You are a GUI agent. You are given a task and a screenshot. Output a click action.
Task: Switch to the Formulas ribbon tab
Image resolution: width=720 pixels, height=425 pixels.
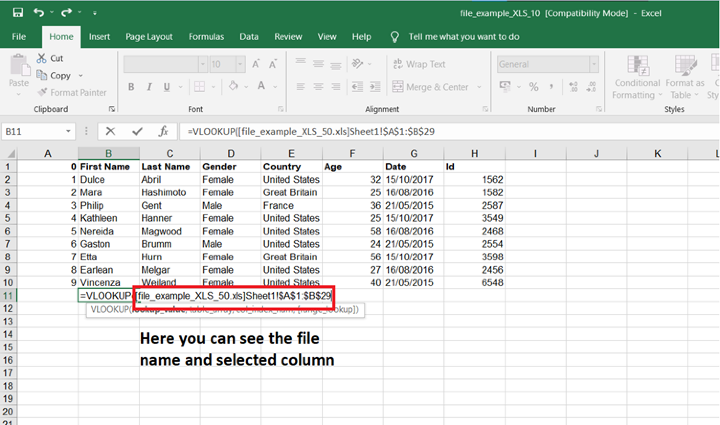click(206, 36)
